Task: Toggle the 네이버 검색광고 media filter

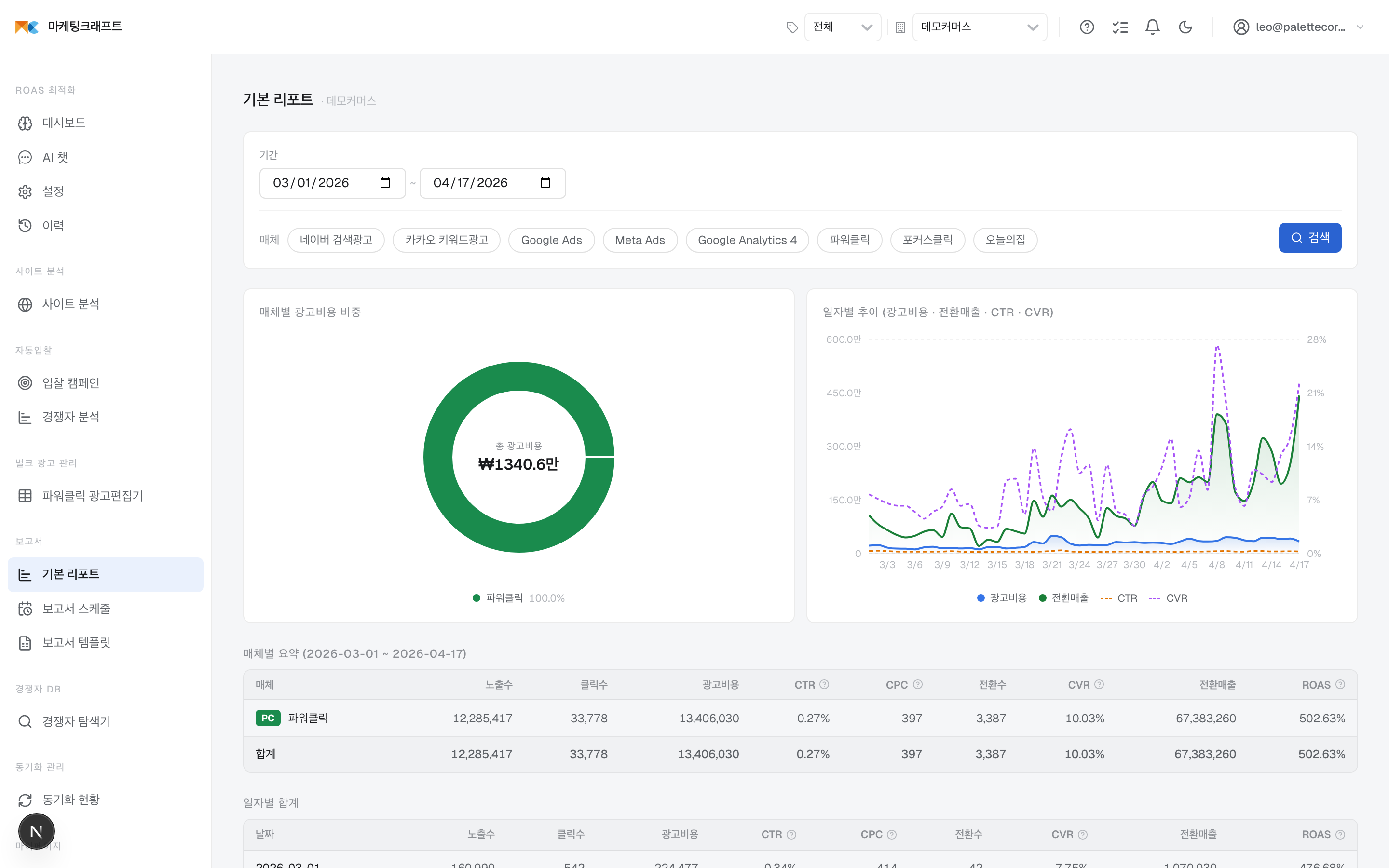Action: 336,240
